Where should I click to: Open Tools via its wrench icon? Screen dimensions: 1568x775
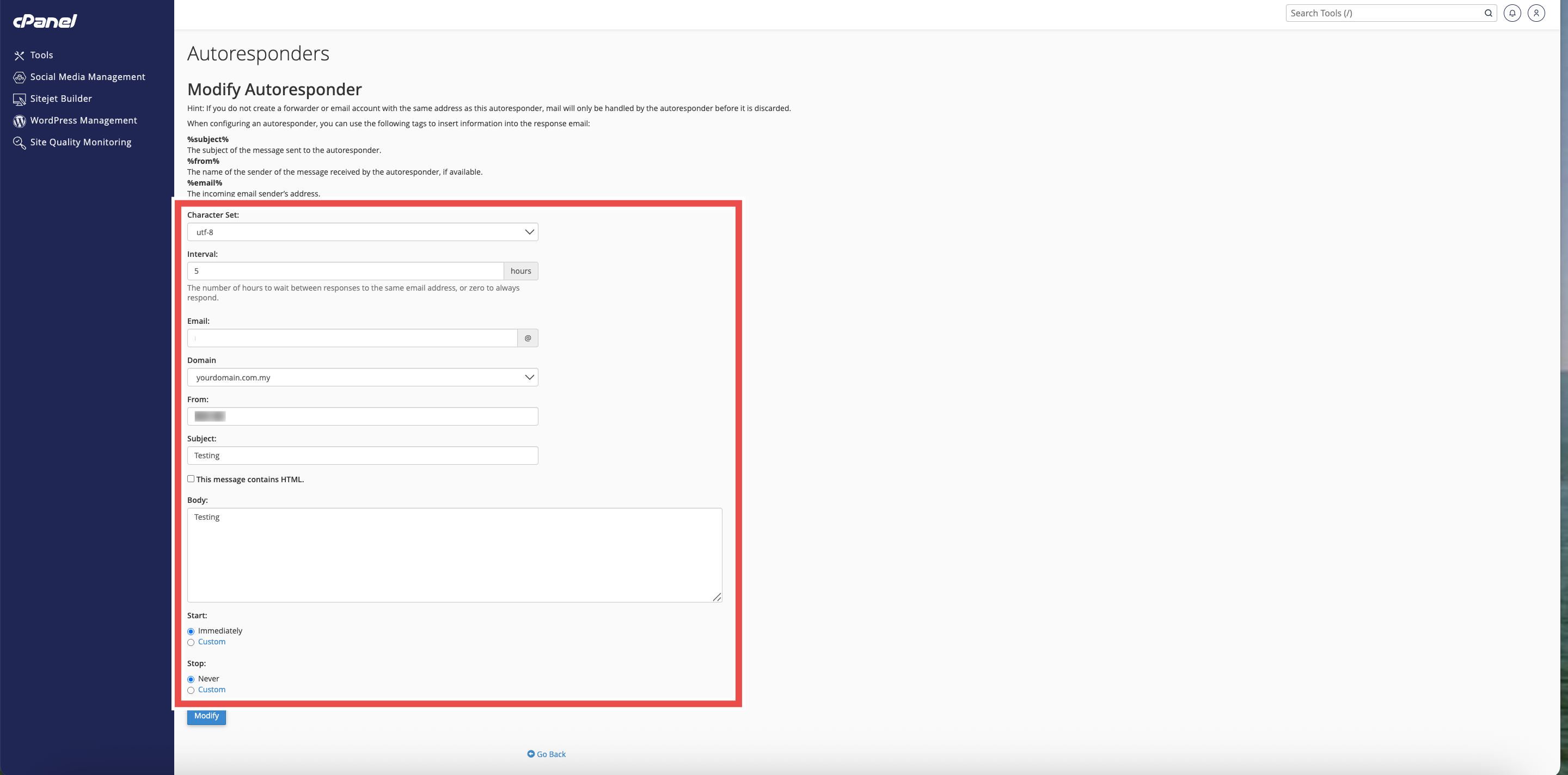(20, 56)
